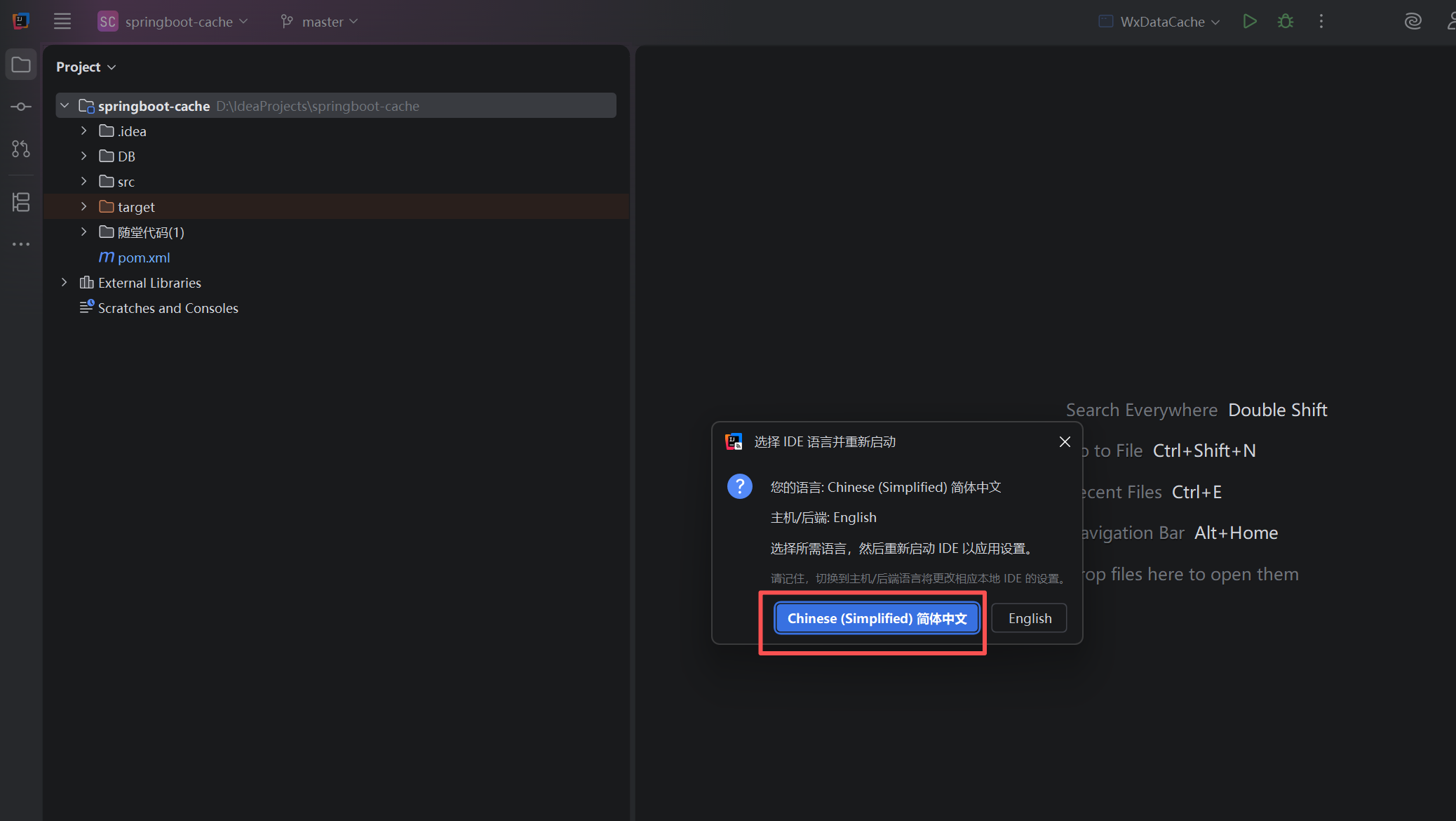The height and width of the screenshot is (821, 1456).
Task: Open the master branch dropdown
Action: tap(319, 22)
